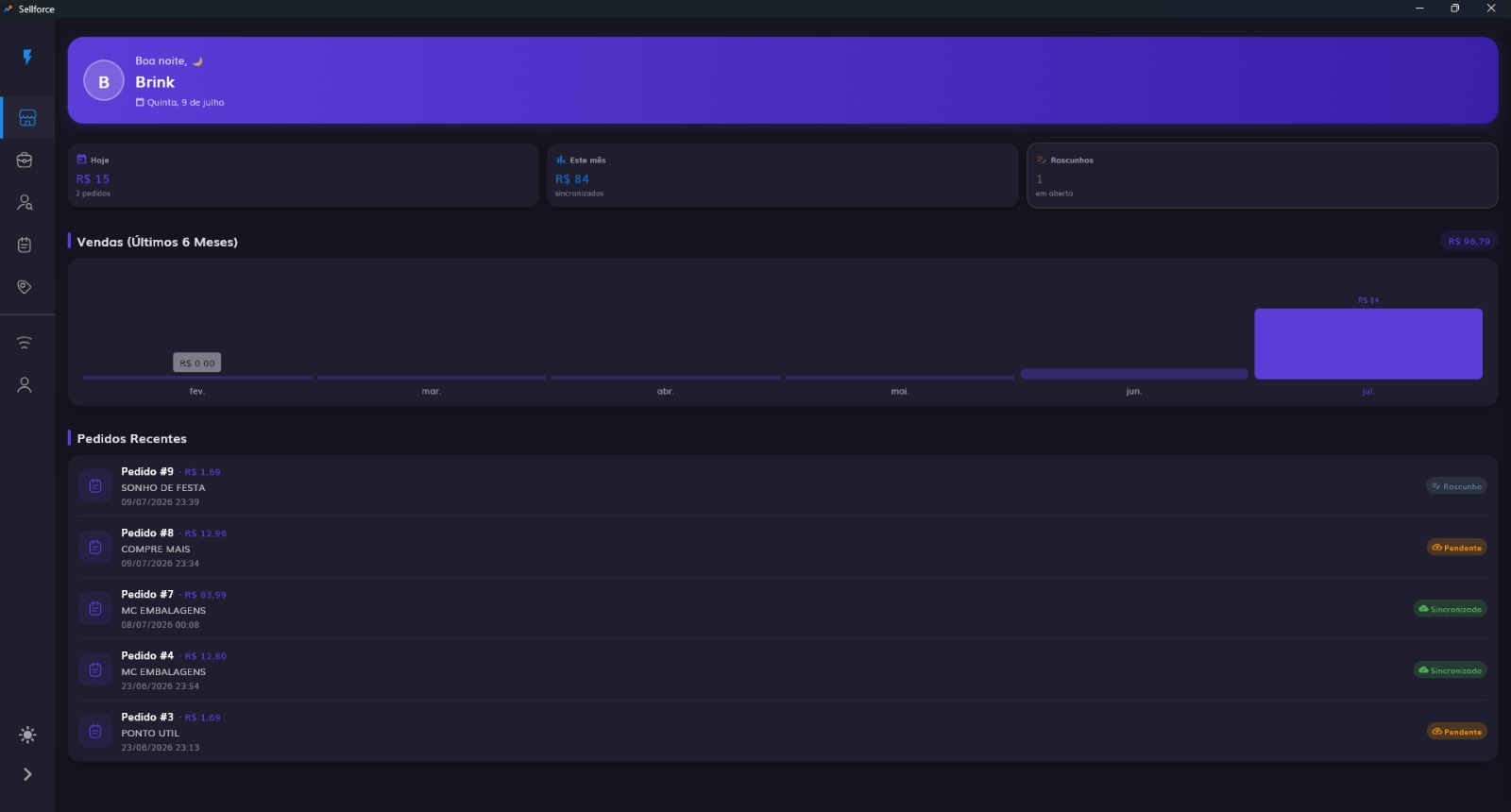The width and height of the screenshot is (1511, 812).
Task: Click the Sellforce app icon in title bar
Action: tap(8, 8)
